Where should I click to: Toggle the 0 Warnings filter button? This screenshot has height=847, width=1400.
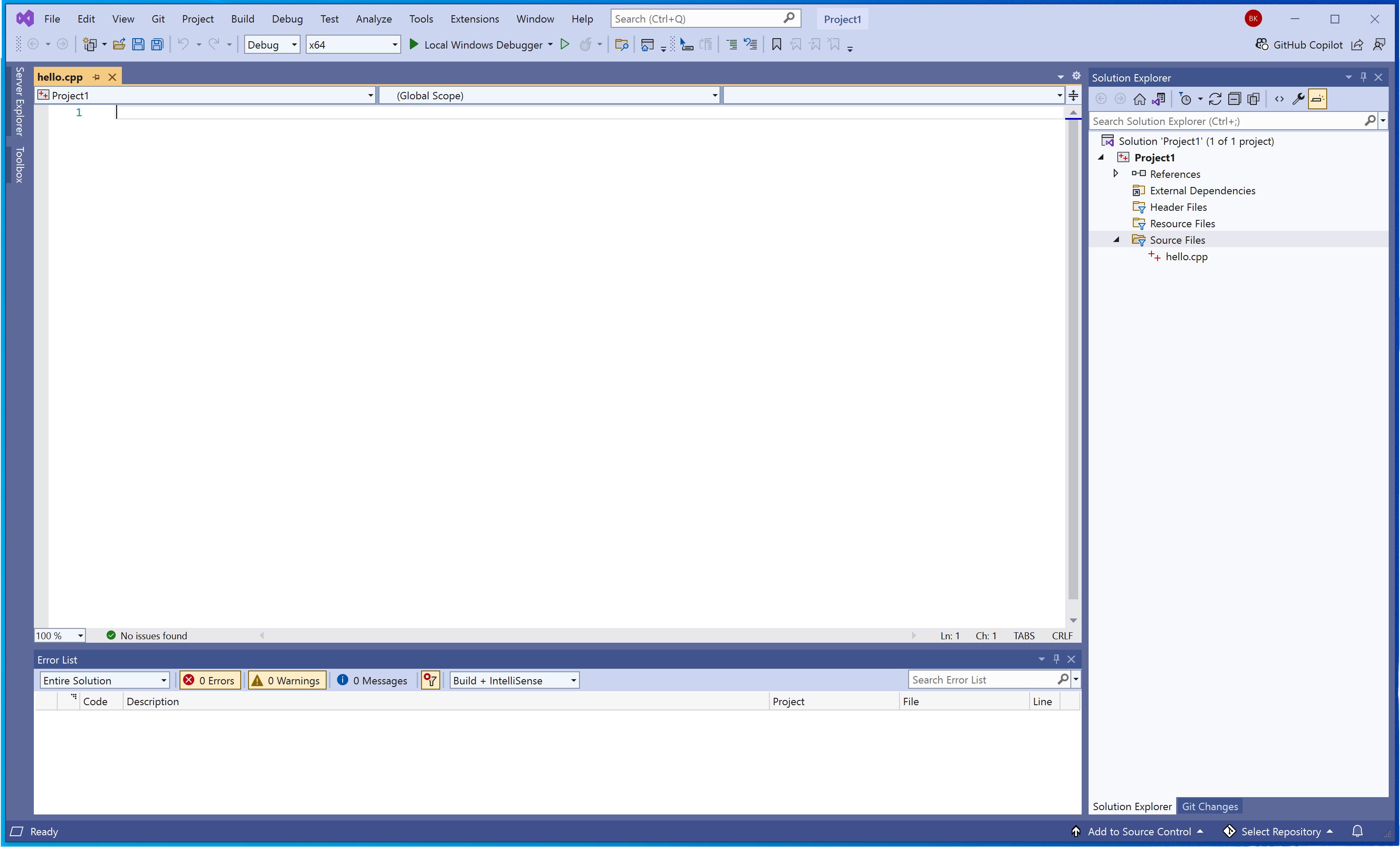[x=287, y=680]
